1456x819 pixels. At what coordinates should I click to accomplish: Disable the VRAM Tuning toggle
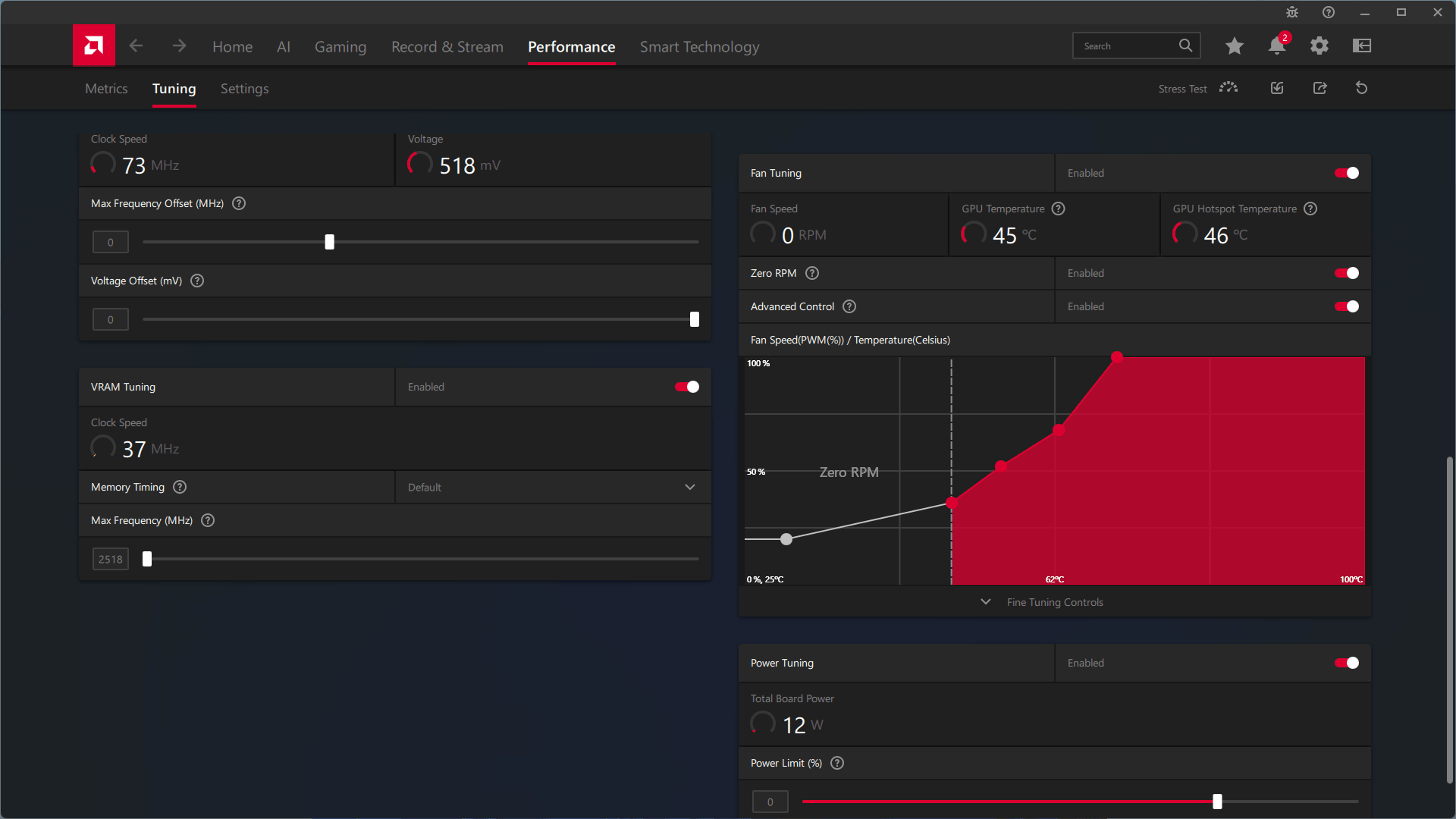686,387
